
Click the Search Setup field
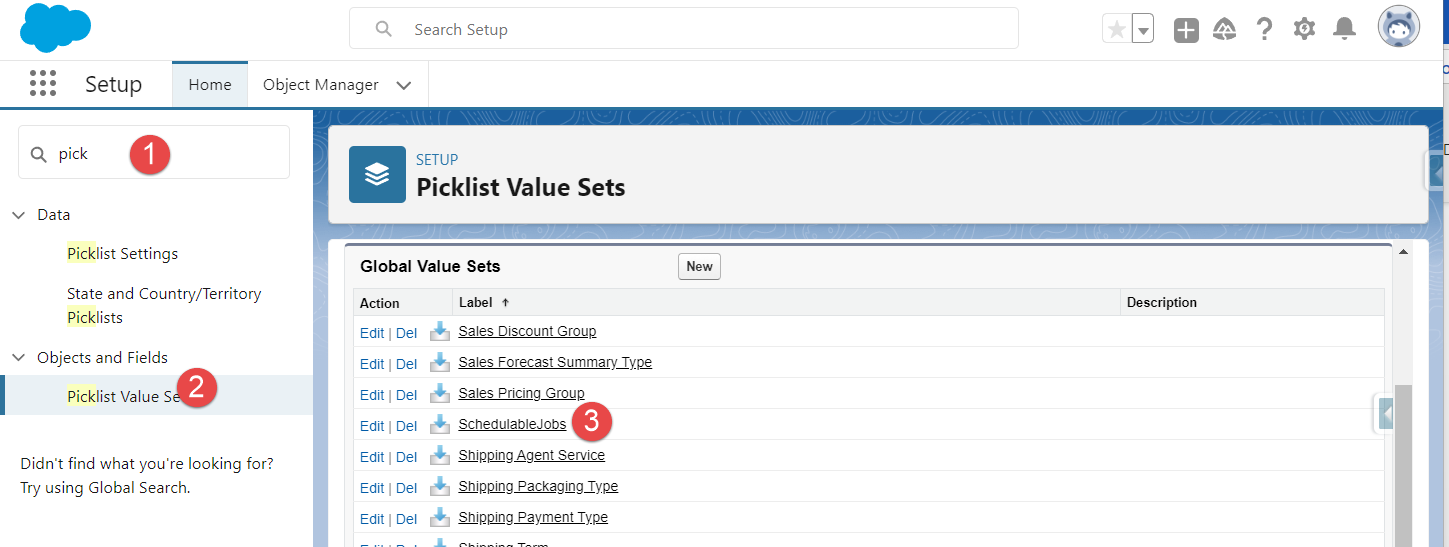[683, 29]
